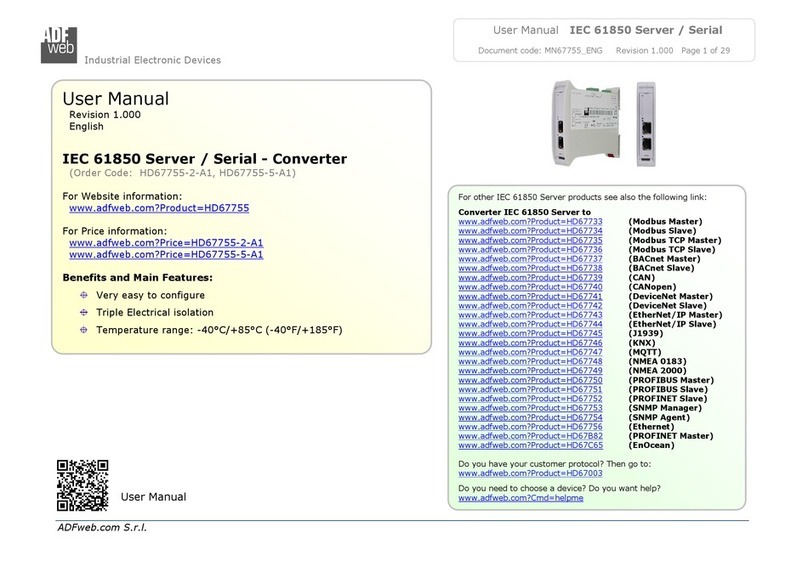This screenshot has height=561, width=808.
Task: Open price link for HD67755-5-A1
Action: click(166, 254)
